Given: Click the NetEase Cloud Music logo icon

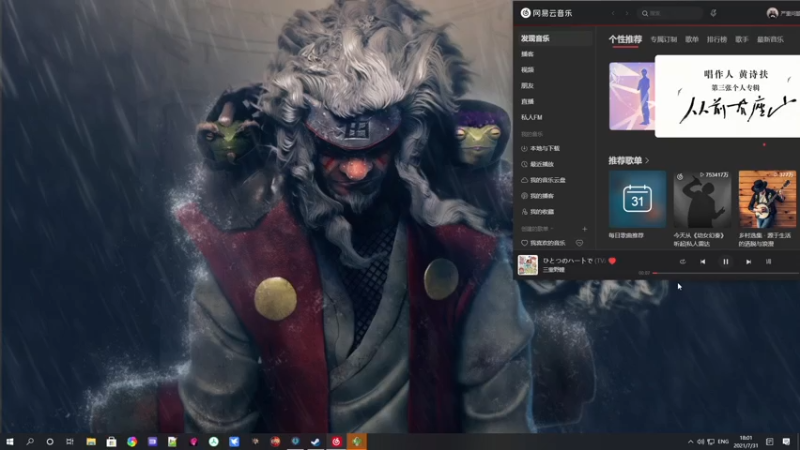Looking at the screenshot, I should tap(526, 13).
